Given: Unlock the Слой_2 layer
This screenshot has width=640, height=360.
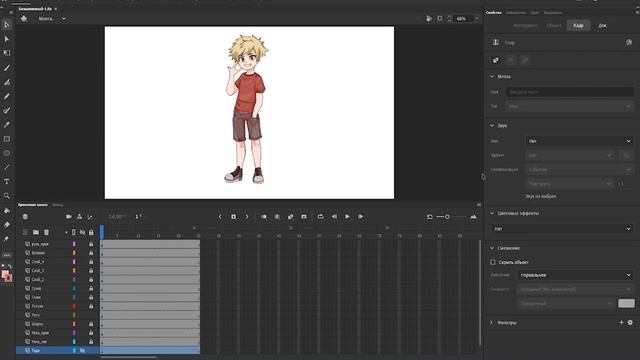Looking at the screenshot, I should pos(91,280).
